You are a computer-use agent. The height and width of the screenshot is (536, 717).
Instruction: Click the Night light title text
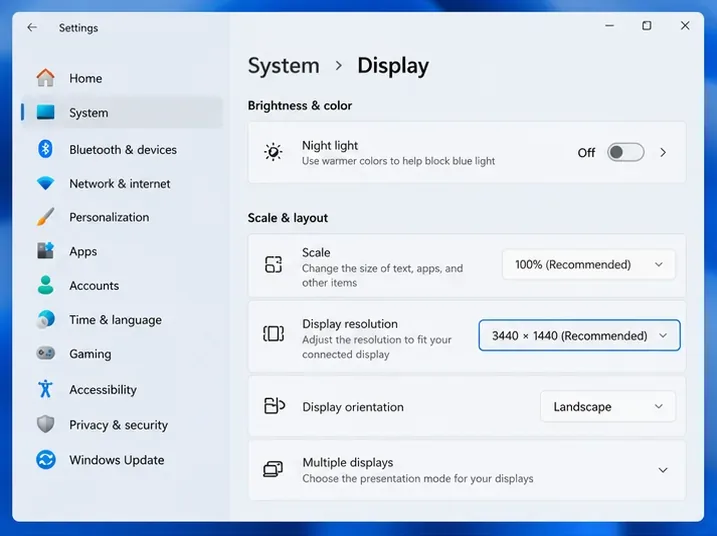(330, 145)
